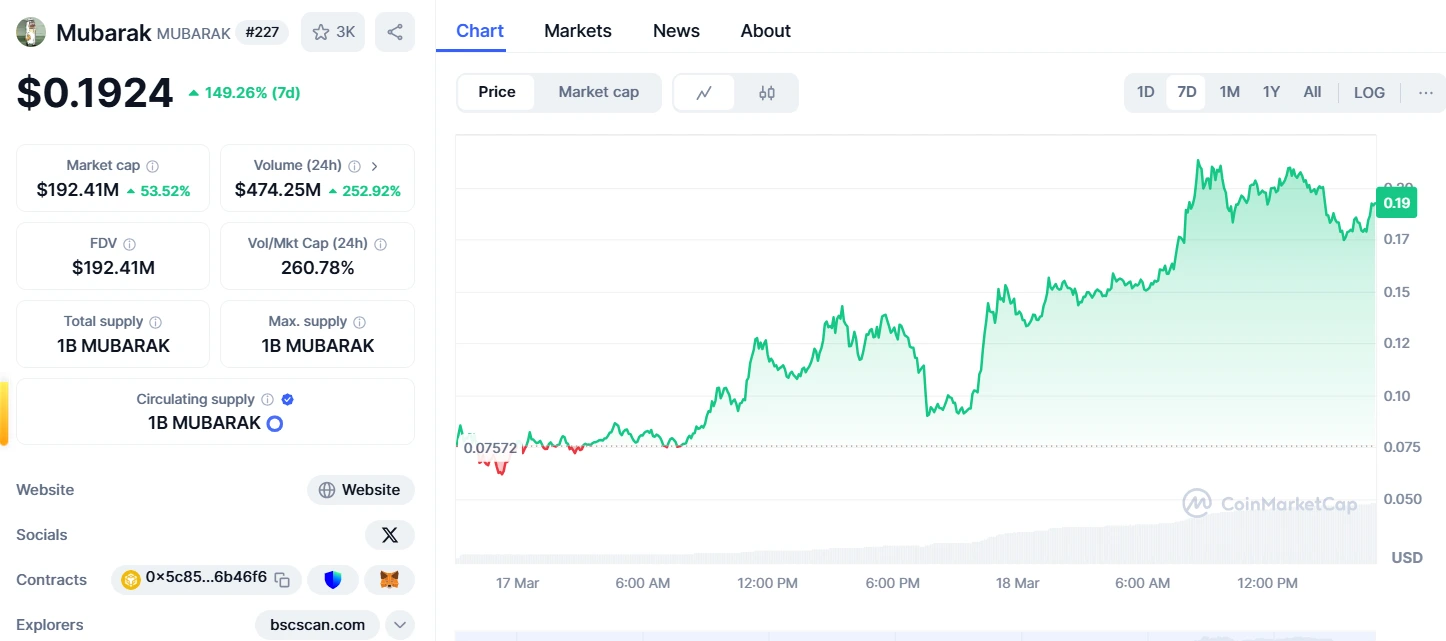Screen dimensions: 1446x641
Task: Set chart range to All
Action: [x=1312, y=92]
